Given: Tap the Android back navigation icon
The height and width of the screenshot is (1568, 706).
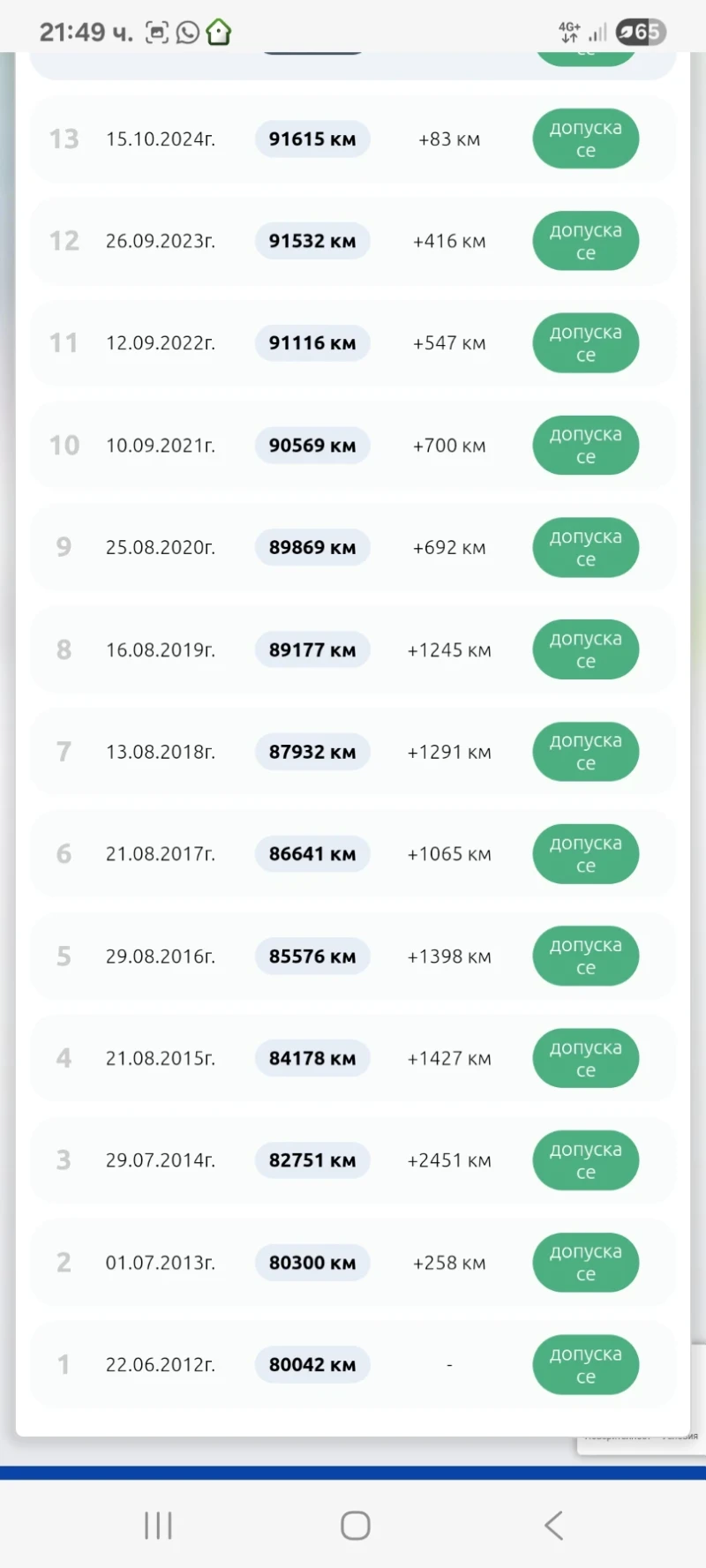Looking at the screenshot, I should (553, 1525).
